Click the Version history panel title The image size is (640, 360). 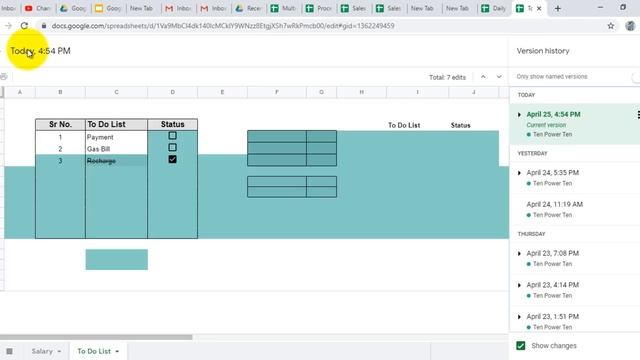point(543,51)
